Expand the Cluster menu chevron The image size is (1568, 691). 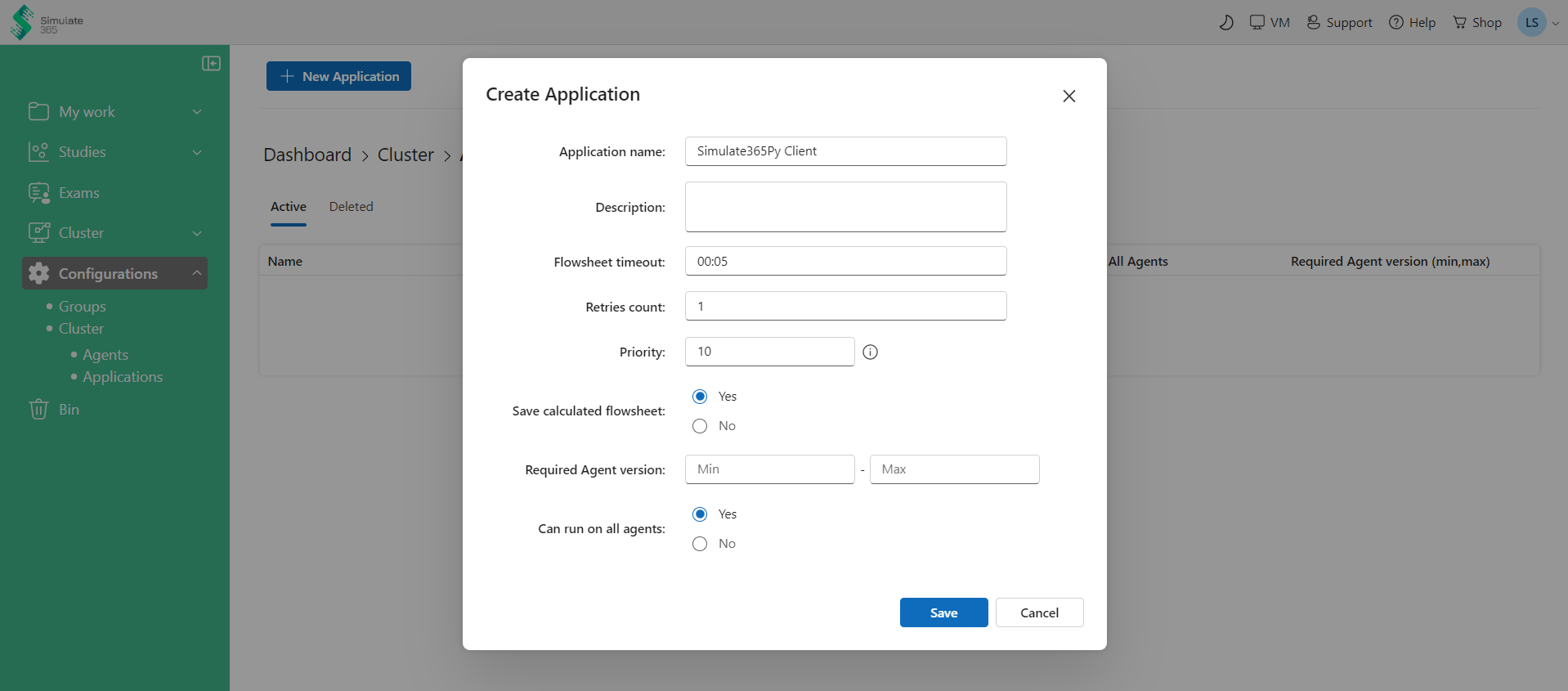point(197,233)
